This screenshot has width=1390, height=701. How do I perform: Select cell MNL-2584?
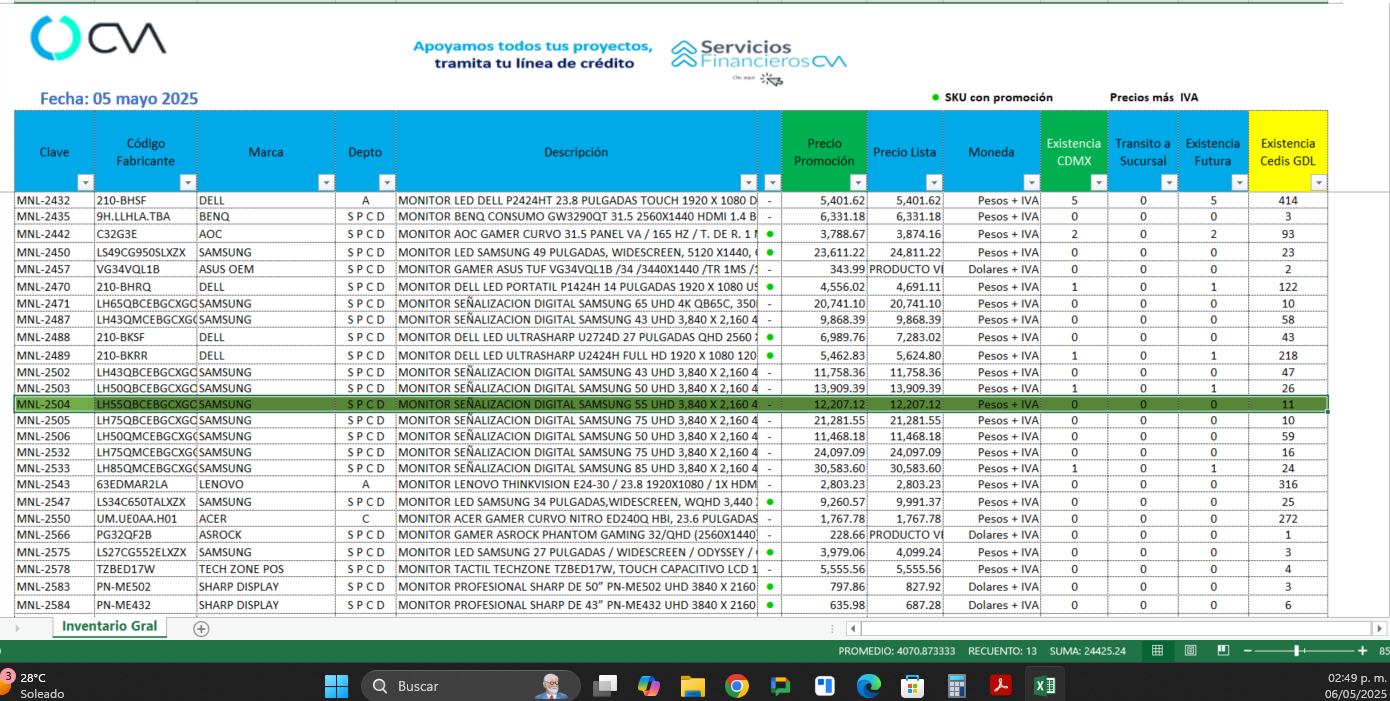pos(54,605)
